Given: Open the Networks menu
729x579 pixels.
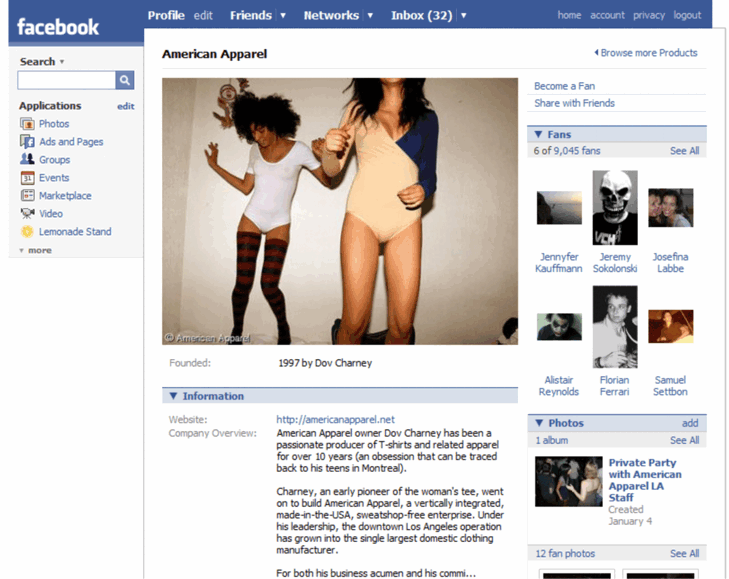Looking at the screenshot, I should [x=331, y=15].
